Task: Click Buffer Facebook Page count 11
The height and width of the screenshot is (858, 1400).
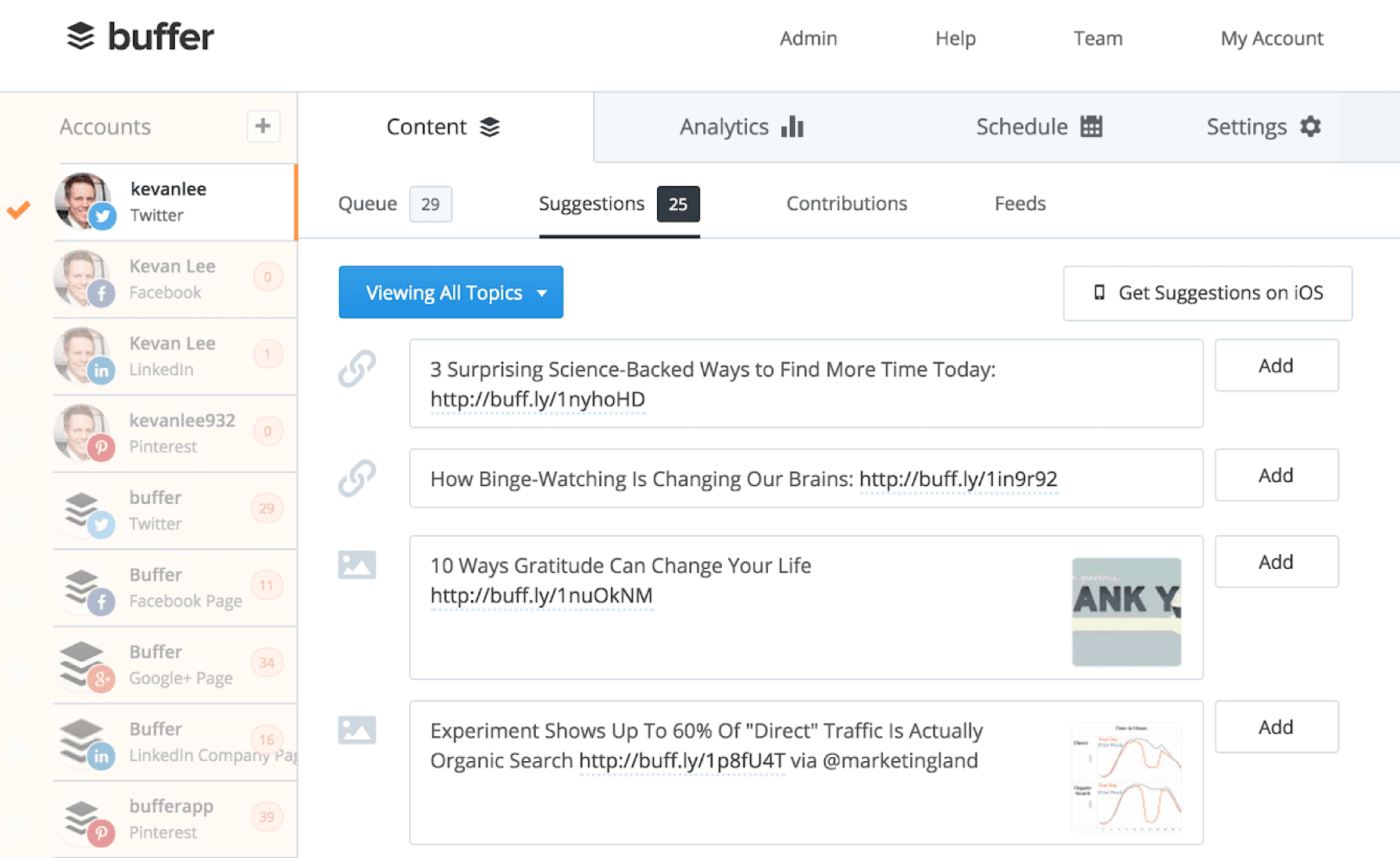Action: coord(266,586)
